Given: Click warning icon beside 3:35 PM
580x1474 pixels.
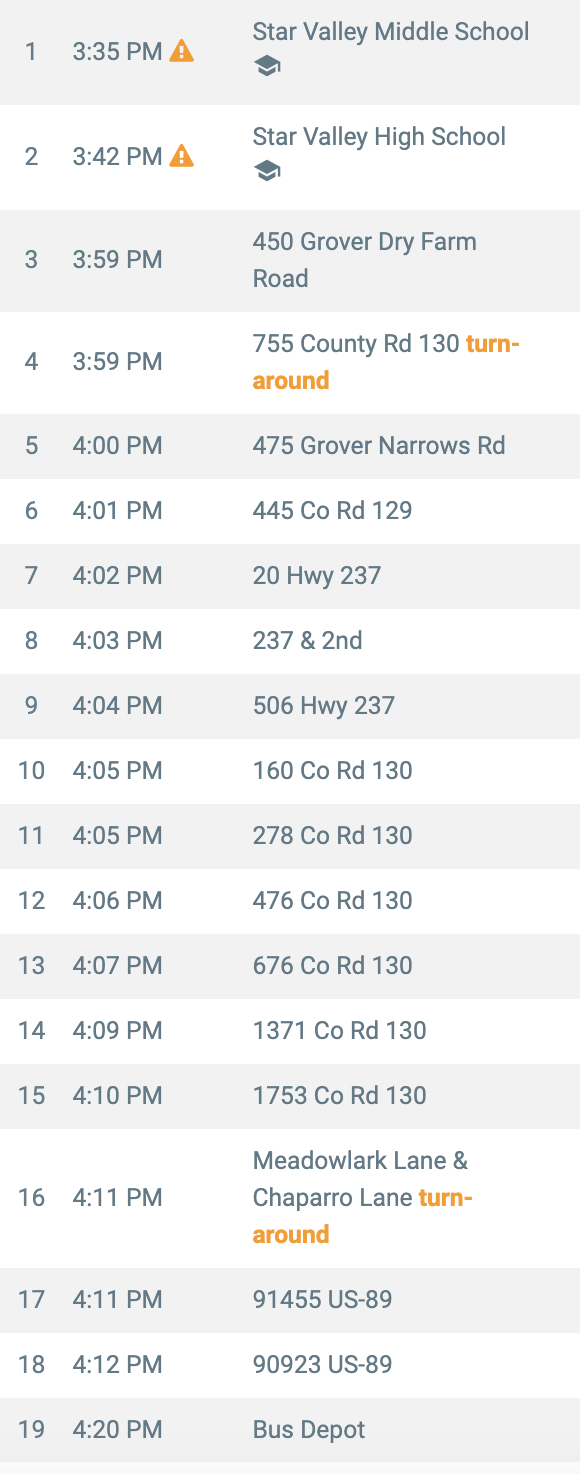Looking at the screenshot, I should click(182, 51).
